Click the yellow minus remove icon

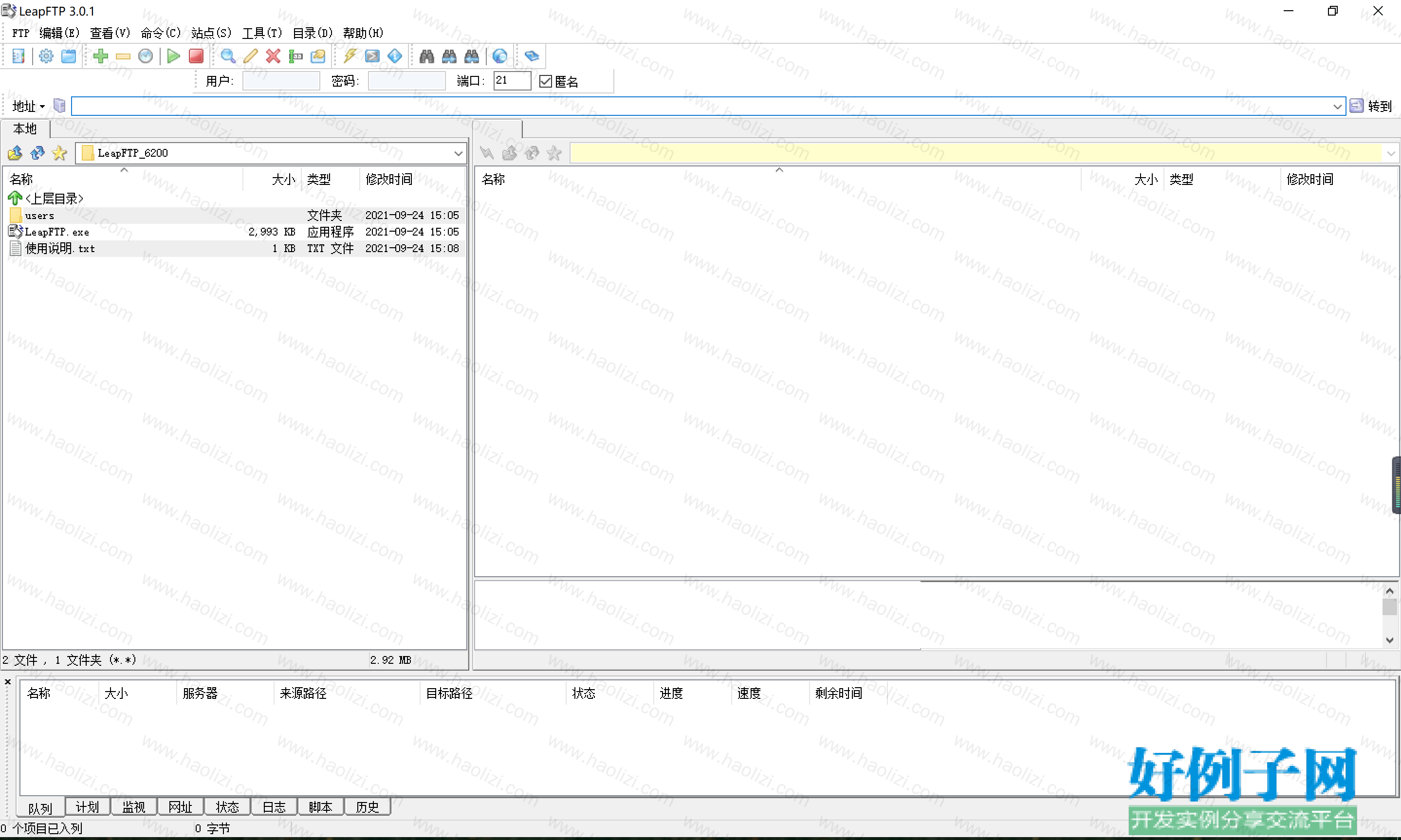(x=123, y=56)
